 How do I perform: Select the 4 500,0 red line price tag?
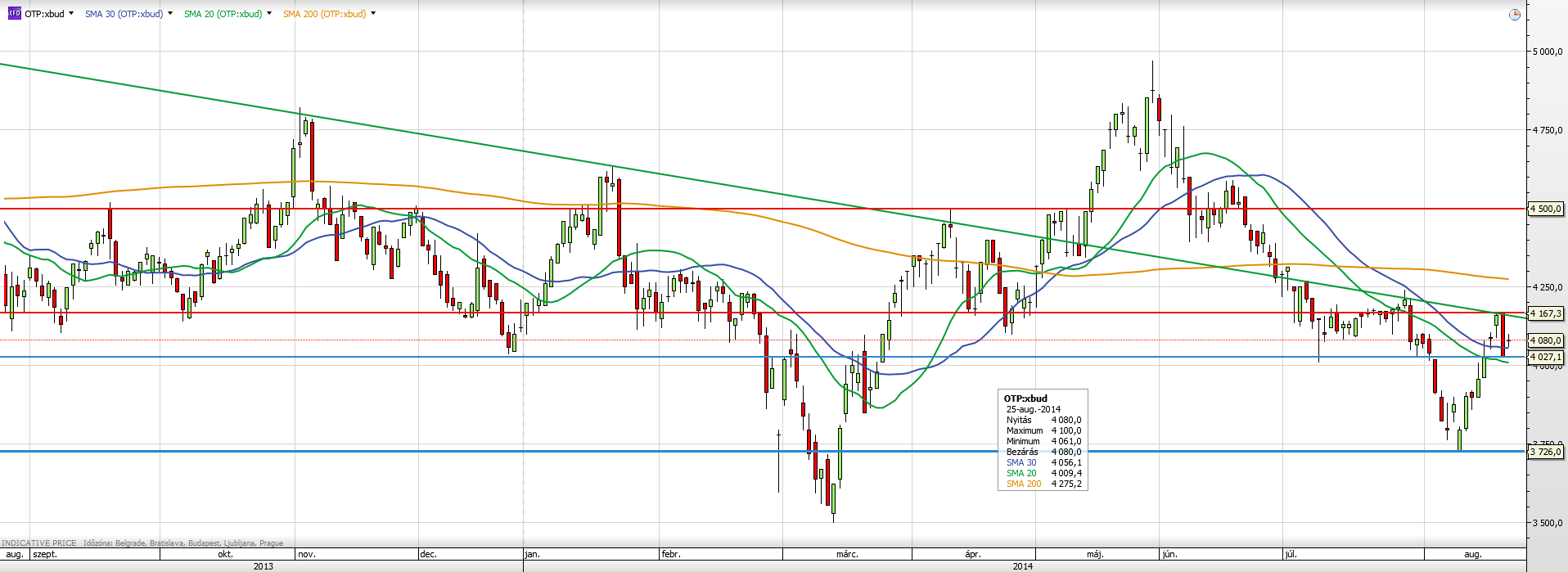[x=1546, y=209]
